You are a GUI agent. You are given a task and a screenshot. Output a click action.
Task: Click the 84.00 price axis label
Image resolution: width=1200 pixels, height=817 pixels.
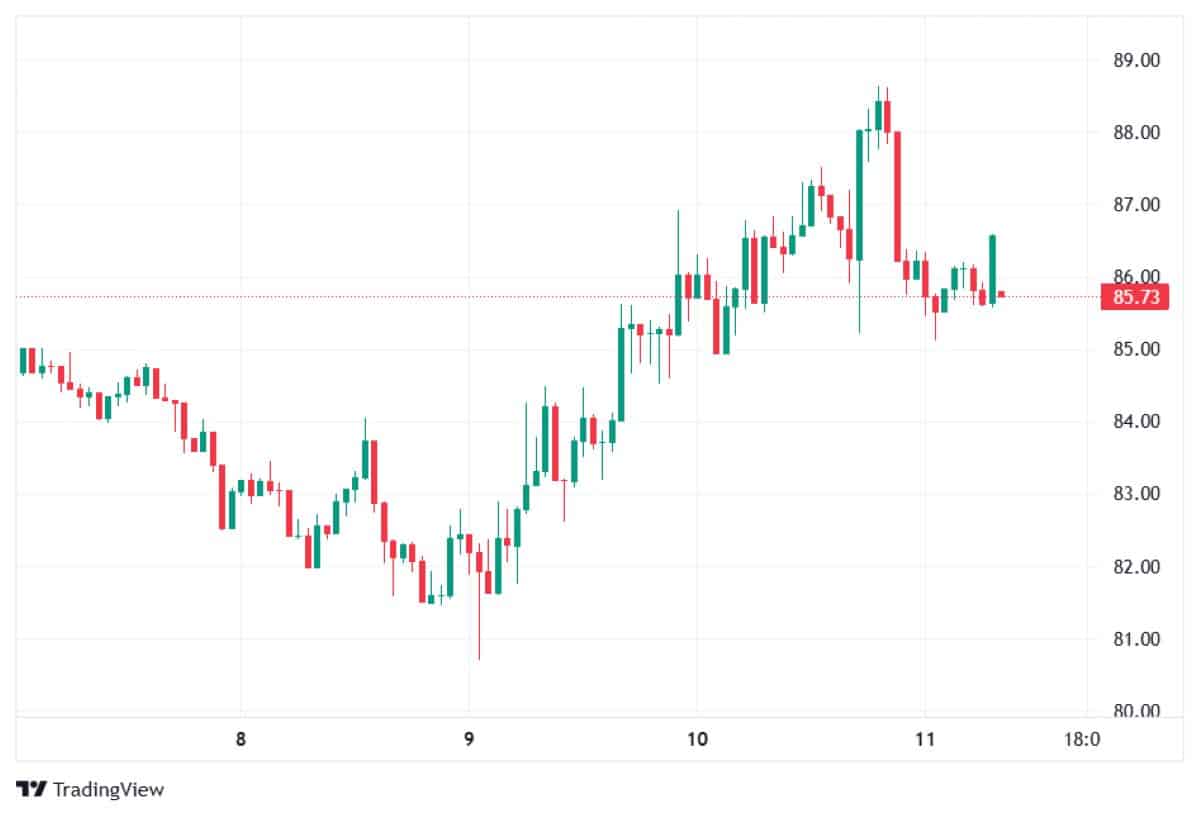(x=1136, y=421)
